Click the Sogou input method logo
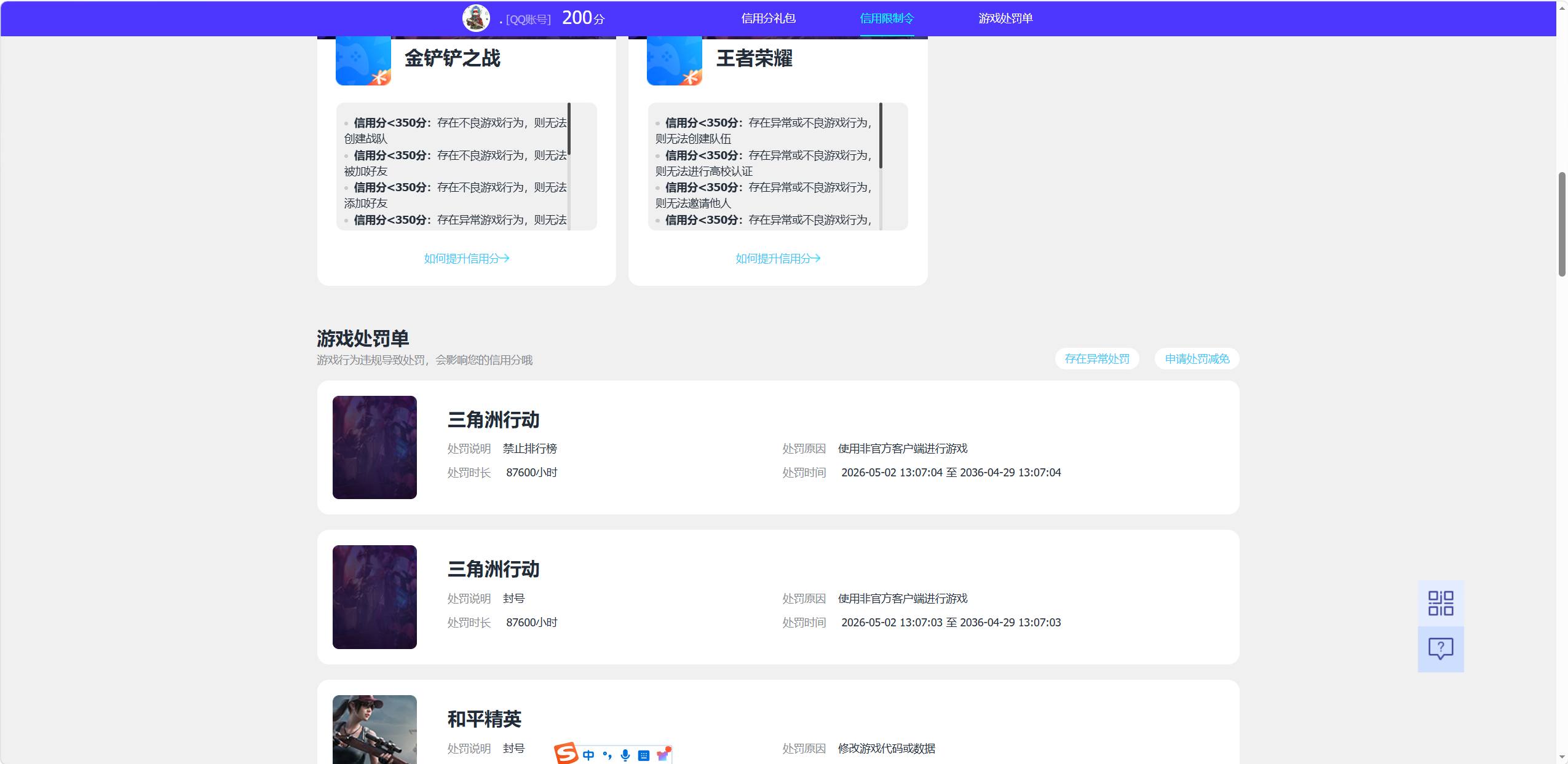The image size is (1568, 764). coord(566,754)
